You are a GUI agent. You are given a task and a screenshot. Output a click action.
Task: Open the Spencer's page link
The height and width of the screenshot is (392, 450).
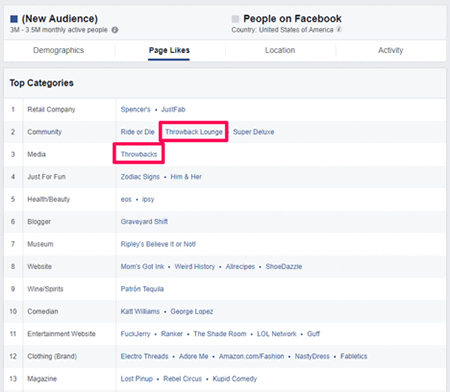pyautogui.click(x=136, y=109)
